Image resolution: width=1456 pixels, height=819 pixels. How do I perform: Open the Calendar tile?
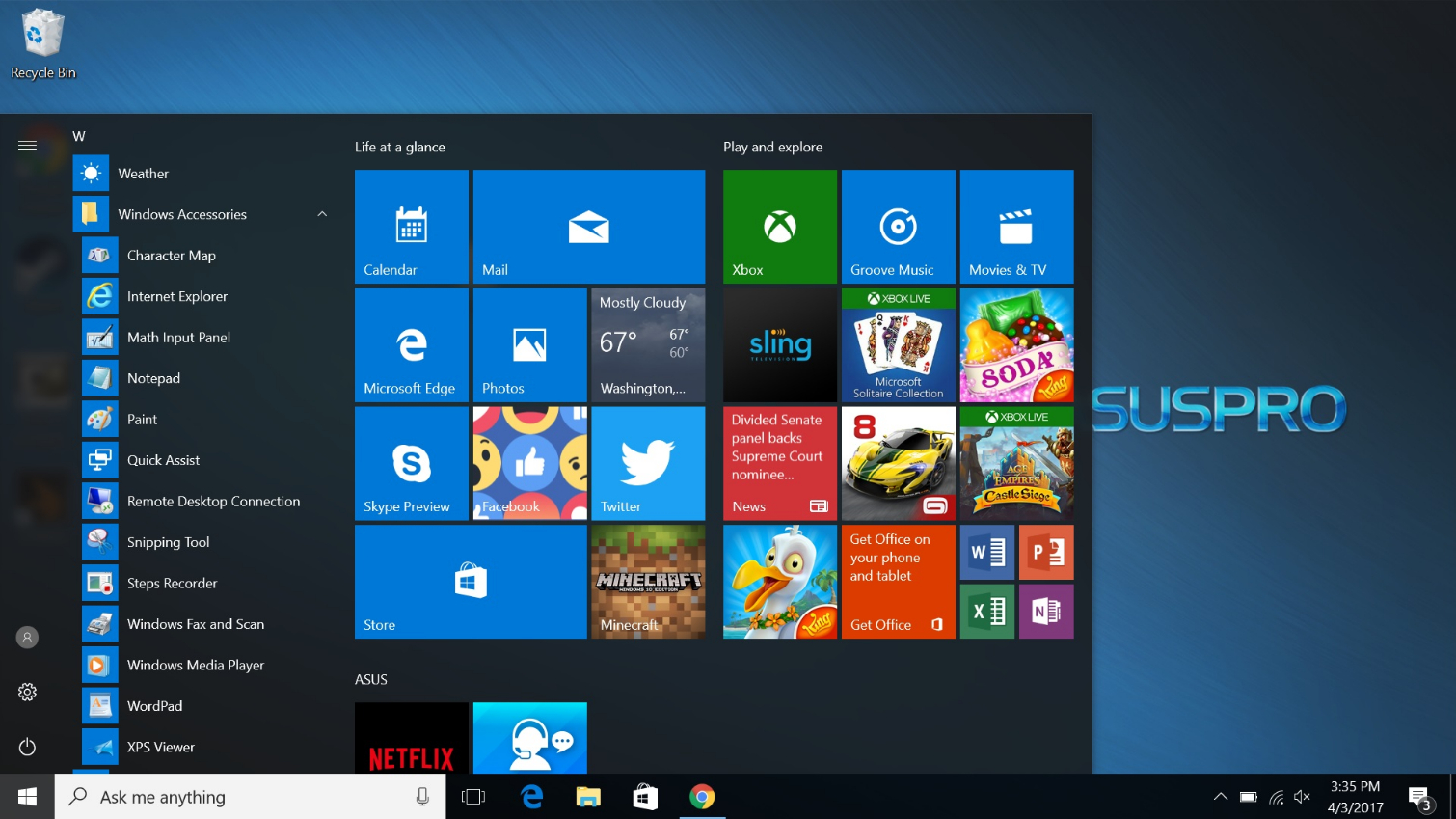(411, 227)
